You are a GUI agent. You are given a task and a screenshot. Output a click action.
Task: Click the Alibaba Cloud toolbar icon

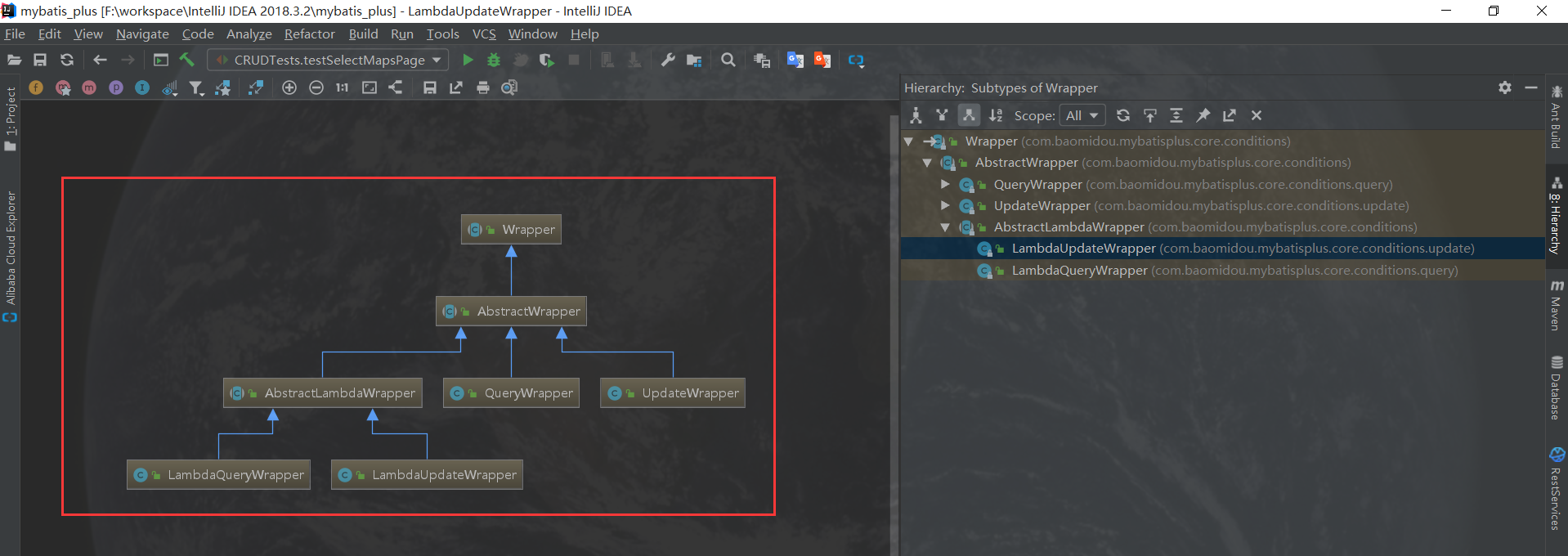(856, 60)
